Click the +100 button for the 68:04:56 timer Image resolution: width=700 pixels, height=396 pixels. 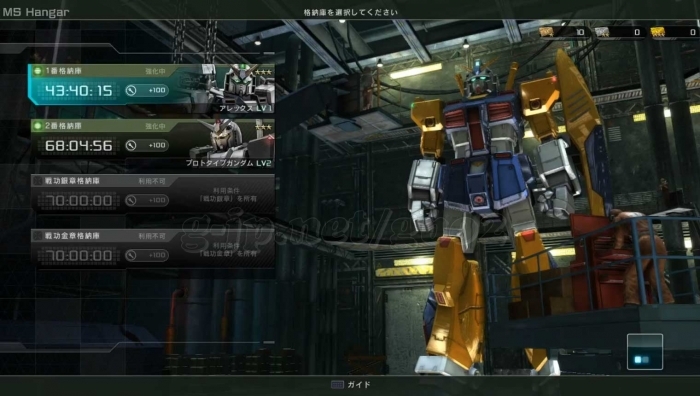157,146
